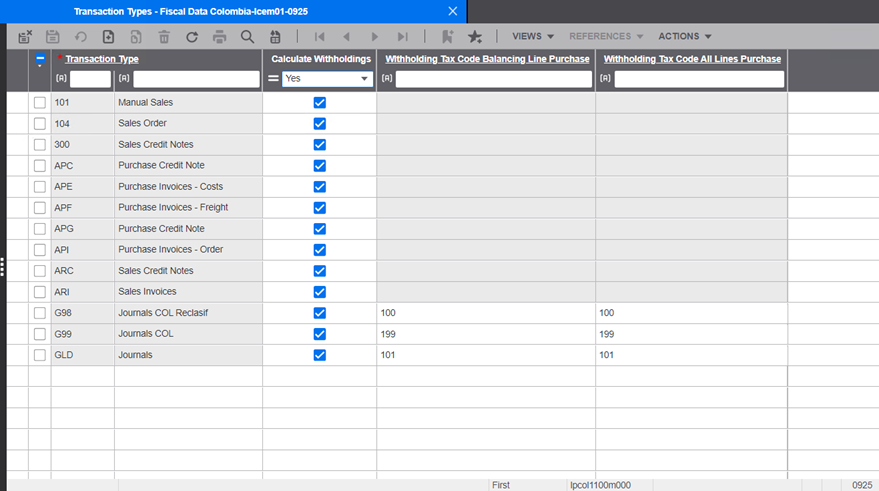Expand the VIEWS dropdown menu

point(533,37)
